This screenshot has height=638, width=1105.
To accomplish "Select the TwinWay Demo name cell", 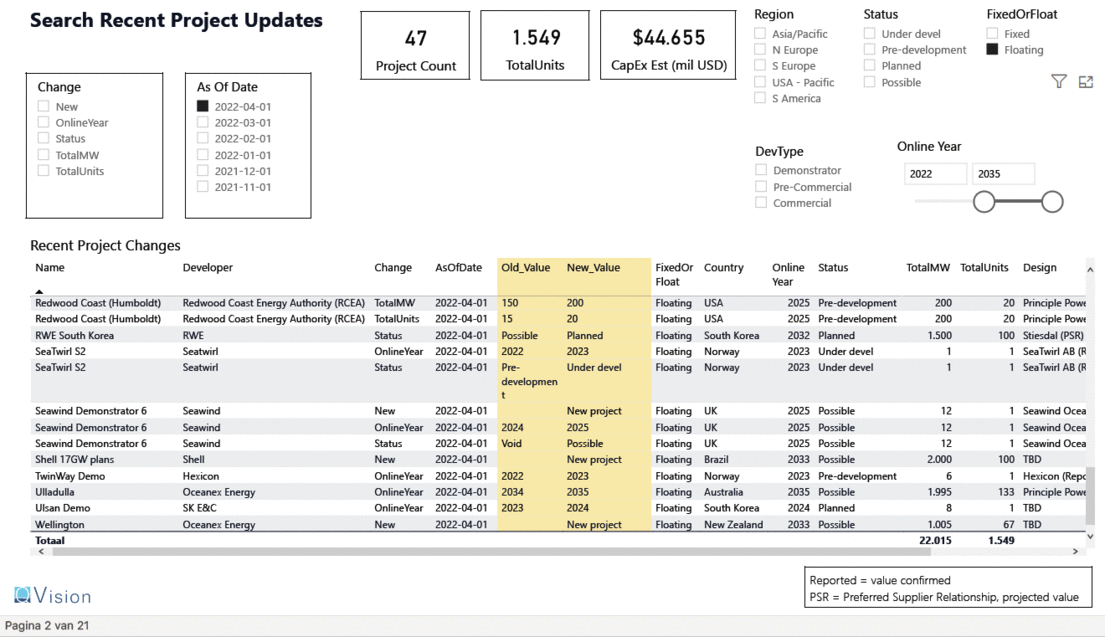I will click(x=70, y=477).
